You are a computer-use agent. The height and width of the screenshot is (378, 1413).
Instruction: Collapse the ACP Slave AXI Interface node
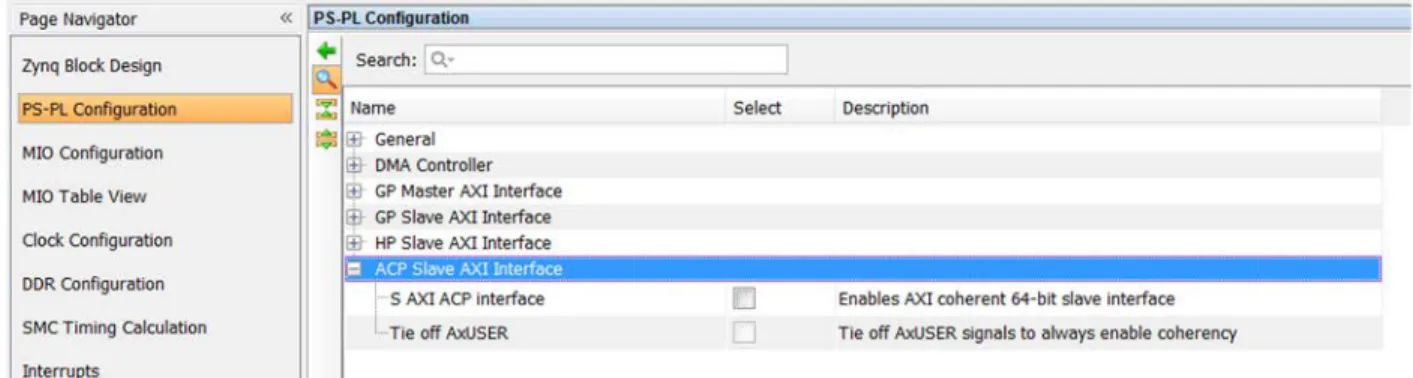354,269
